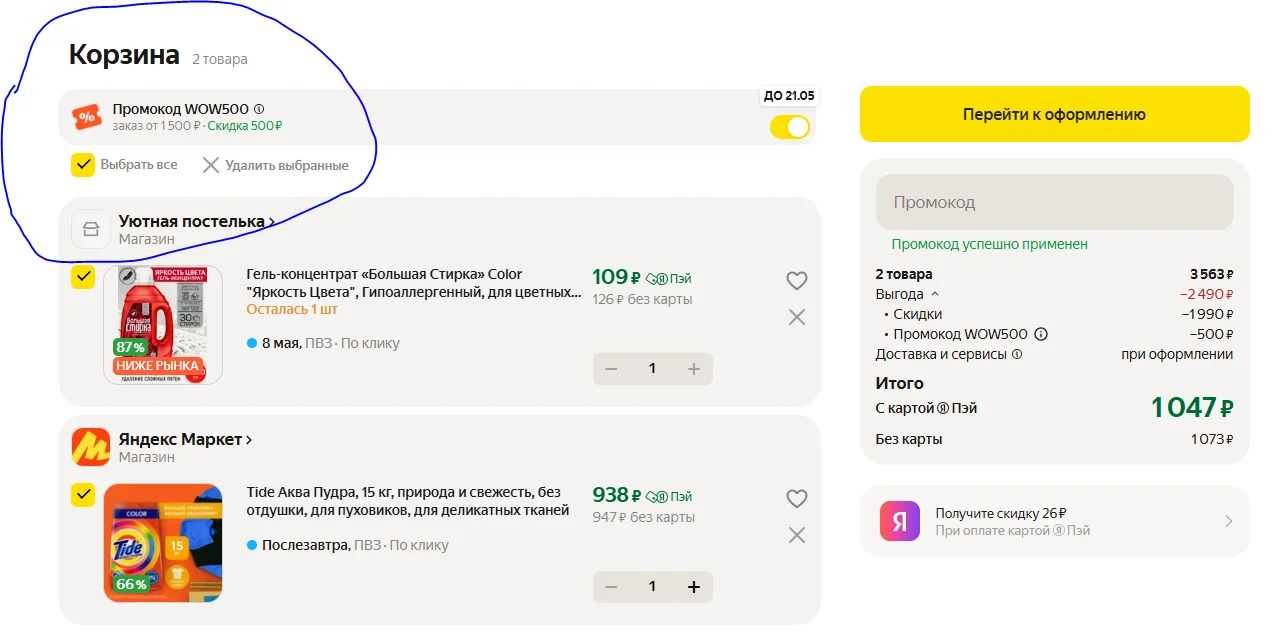1275x637 pixels.
Task: Delete Tide Аква Пудра from cart
Action: coord(796,535)
